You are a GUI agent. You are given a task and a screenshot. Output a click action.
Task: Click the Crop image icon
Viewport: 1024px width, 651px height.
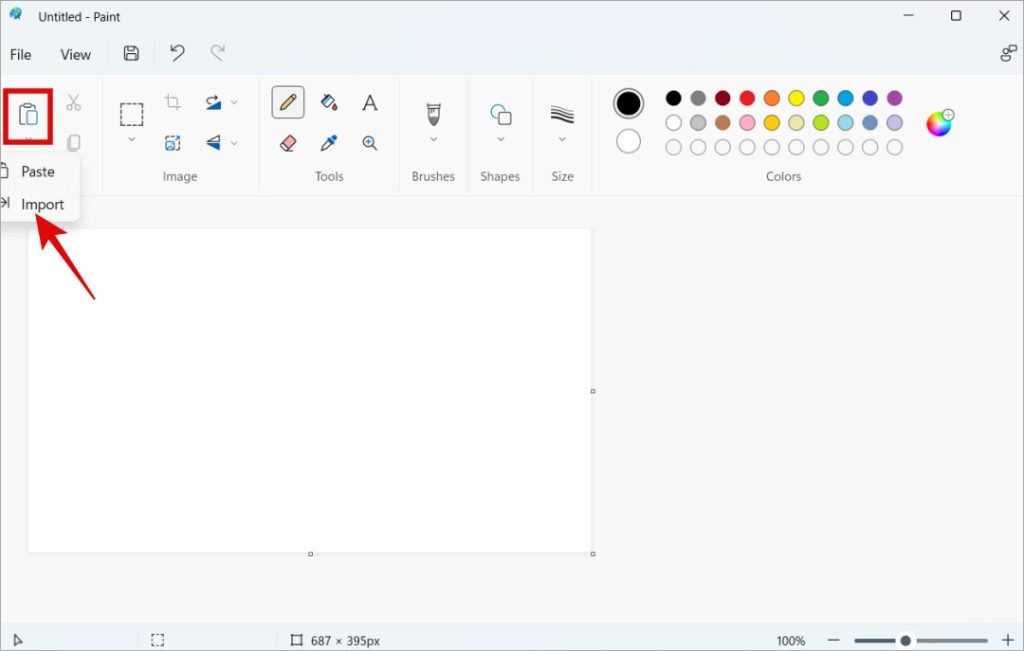pos(172,102)
